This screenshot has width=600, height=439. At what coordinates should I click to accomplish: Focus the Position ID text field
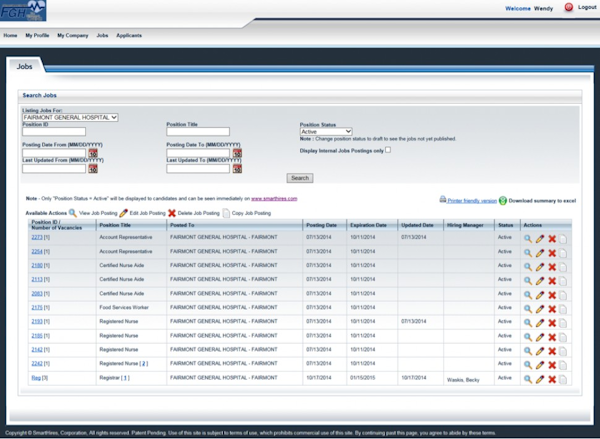(54, 131)
